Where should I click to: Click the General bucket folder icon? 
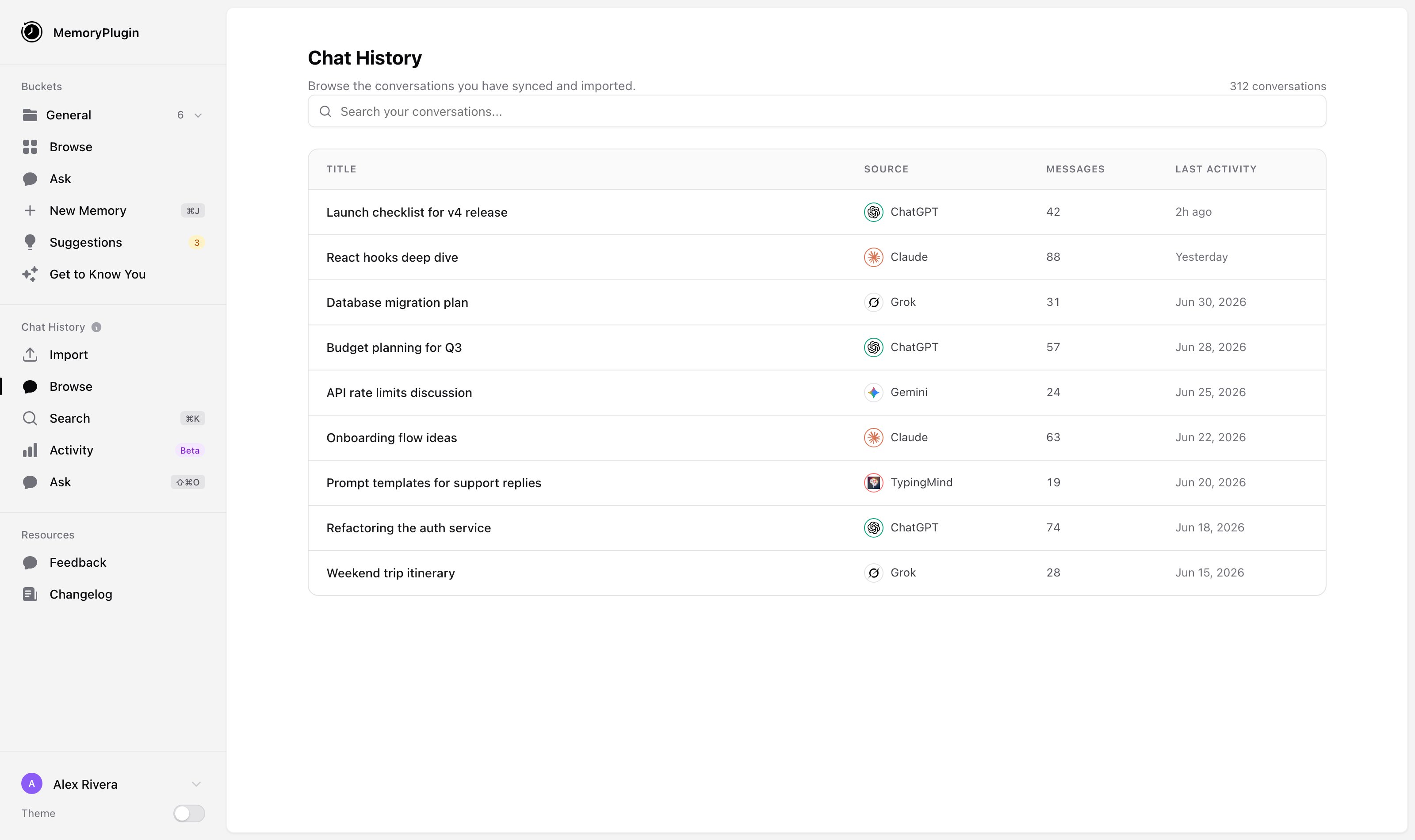pyautogui.click(x=30, y=115)
